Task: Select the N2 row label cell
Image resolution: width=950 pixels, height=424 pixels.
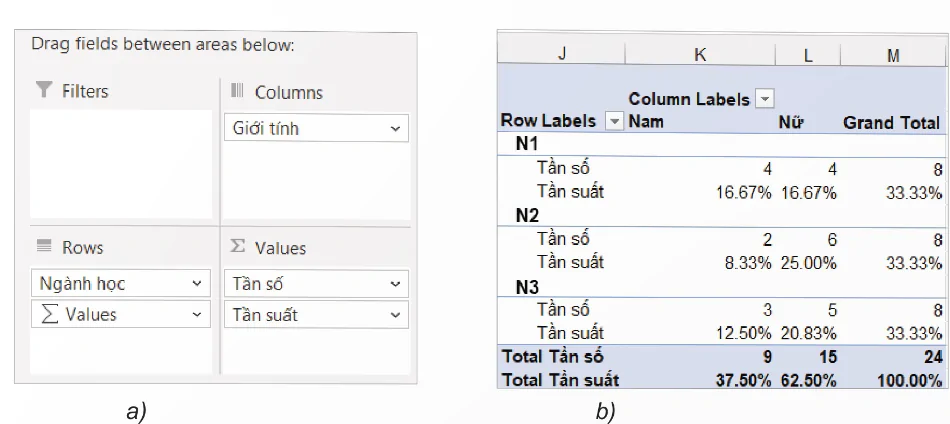Action: [x=528, y=215]
